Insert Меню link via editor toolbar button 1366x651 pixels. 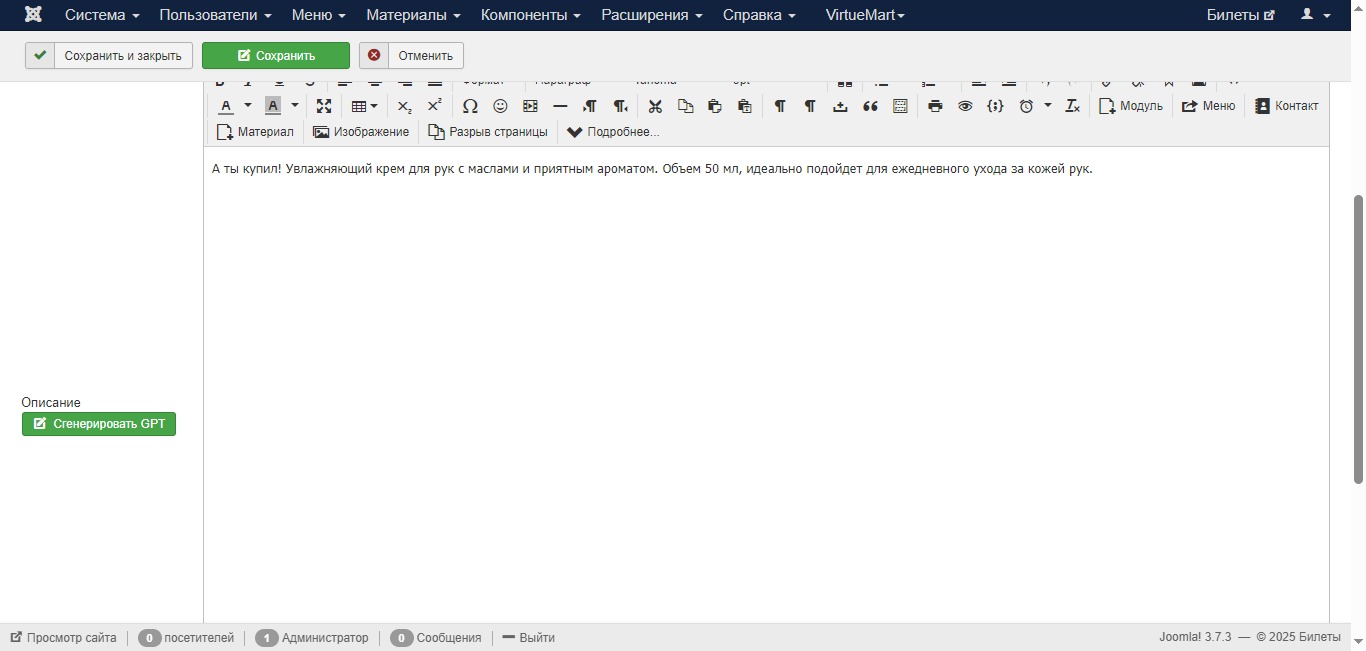[x=1208, y=106]
